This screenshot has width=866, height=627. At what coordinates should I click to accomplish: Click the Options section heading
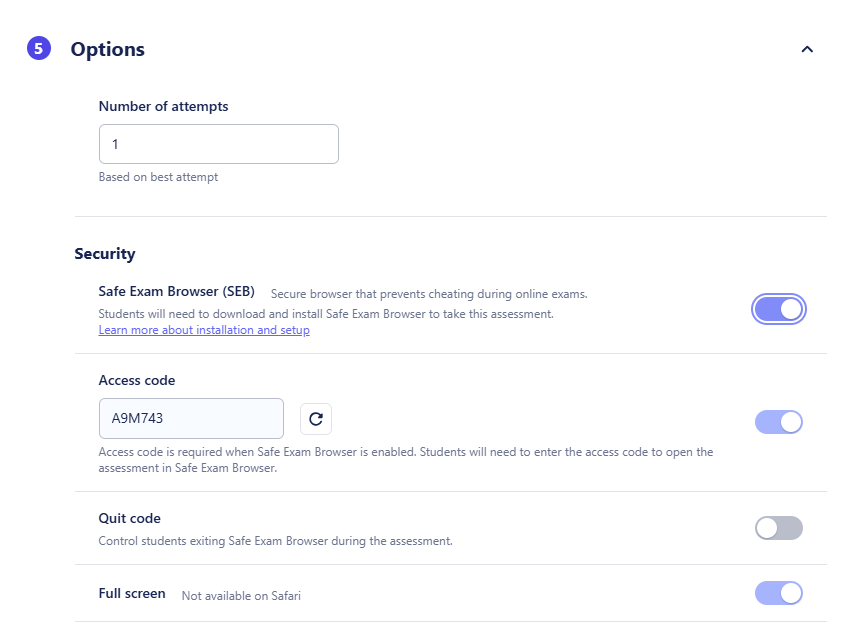(x=107, y=49)
